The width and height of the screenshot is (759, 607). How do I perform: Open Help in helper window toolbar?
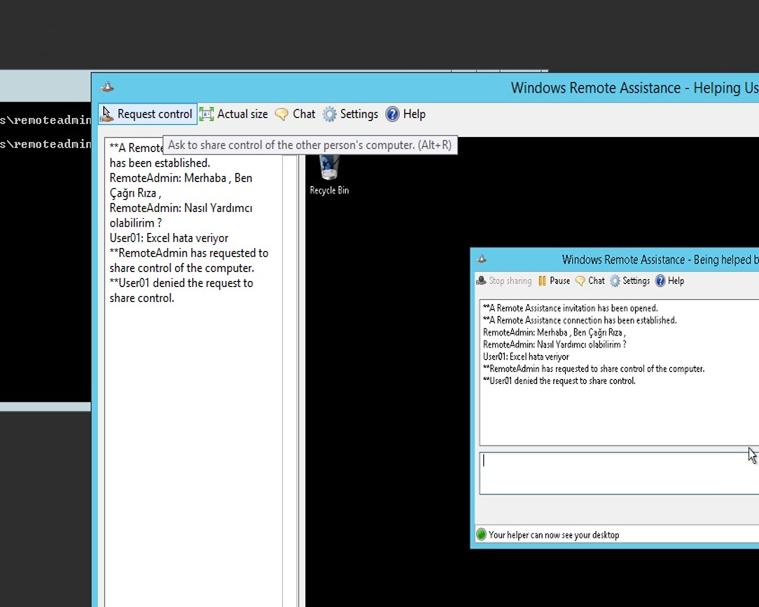406,114
